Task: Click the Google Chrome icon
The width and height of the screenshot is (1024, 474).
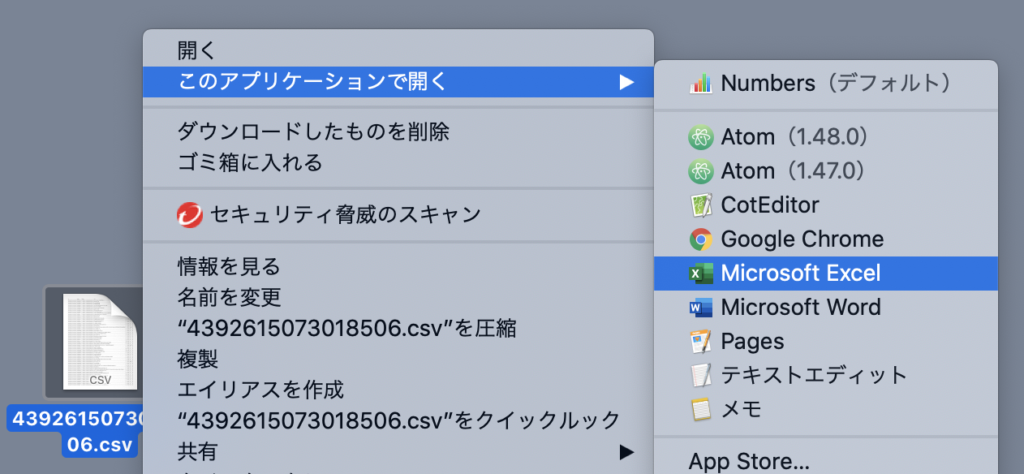Action: (701, 239)
